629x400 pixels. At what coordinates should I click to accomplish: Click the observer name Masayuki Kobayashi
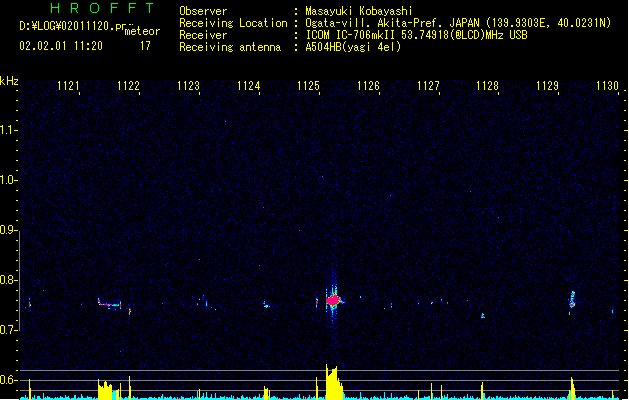pyautogui.click(x=358, y=11)
